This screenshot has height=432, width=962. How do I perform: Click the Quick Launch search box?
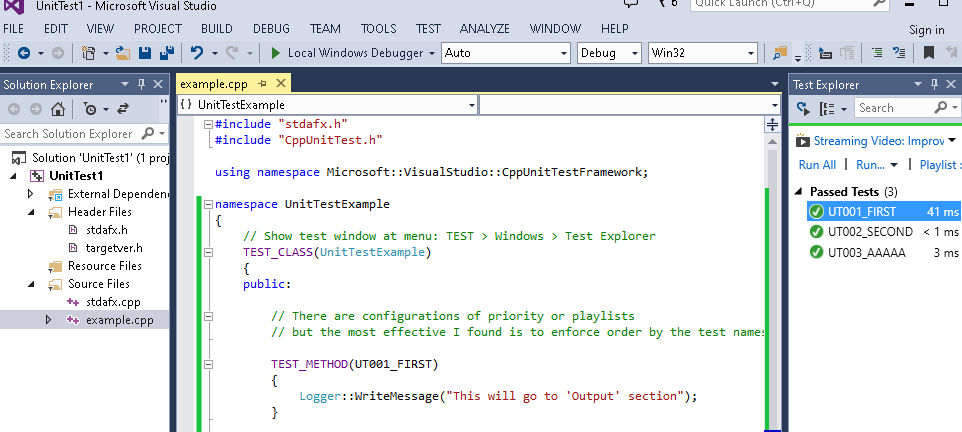[790, 5]
